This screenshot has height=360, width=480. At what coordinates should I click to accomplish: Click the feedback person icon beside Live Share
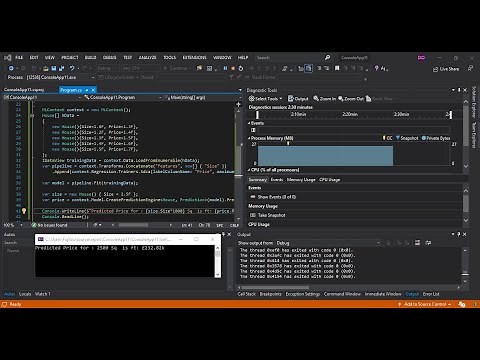(x=470, y=68)
